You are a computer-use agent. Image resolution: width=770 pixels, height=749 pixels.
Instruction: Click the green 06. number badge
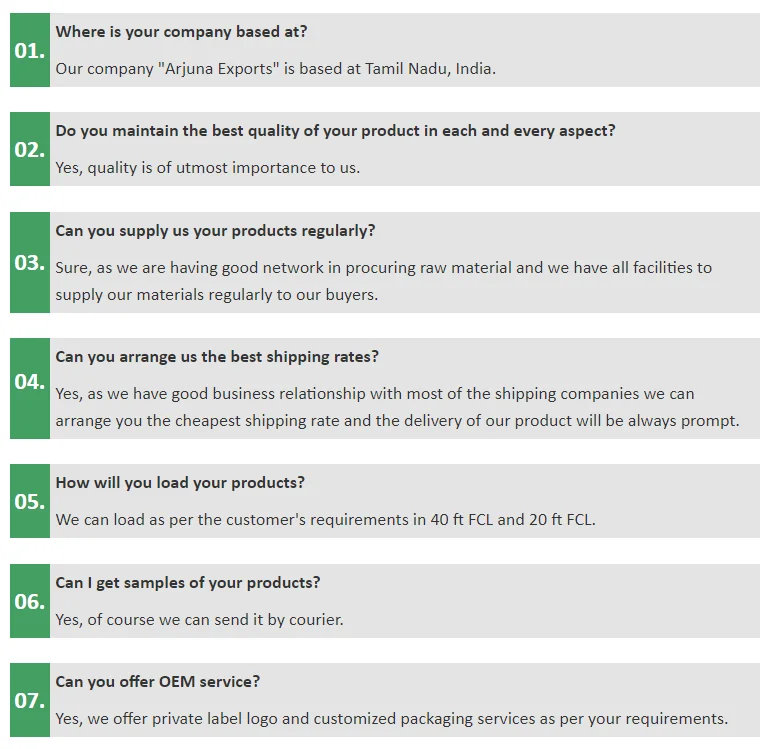tap(30, 601)
